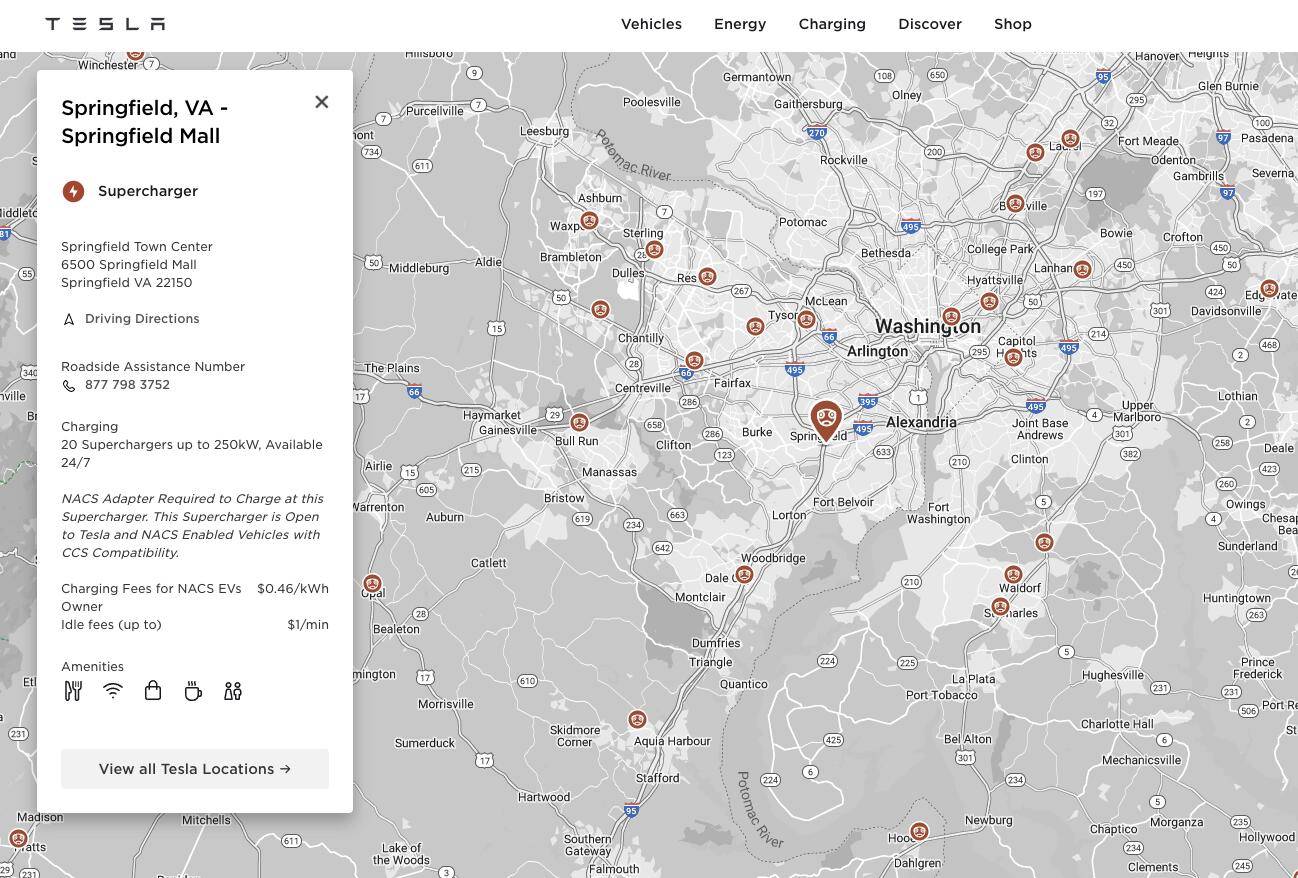Click the Manassas label on the map
1298x878 pixels.
tap(609, 472)
